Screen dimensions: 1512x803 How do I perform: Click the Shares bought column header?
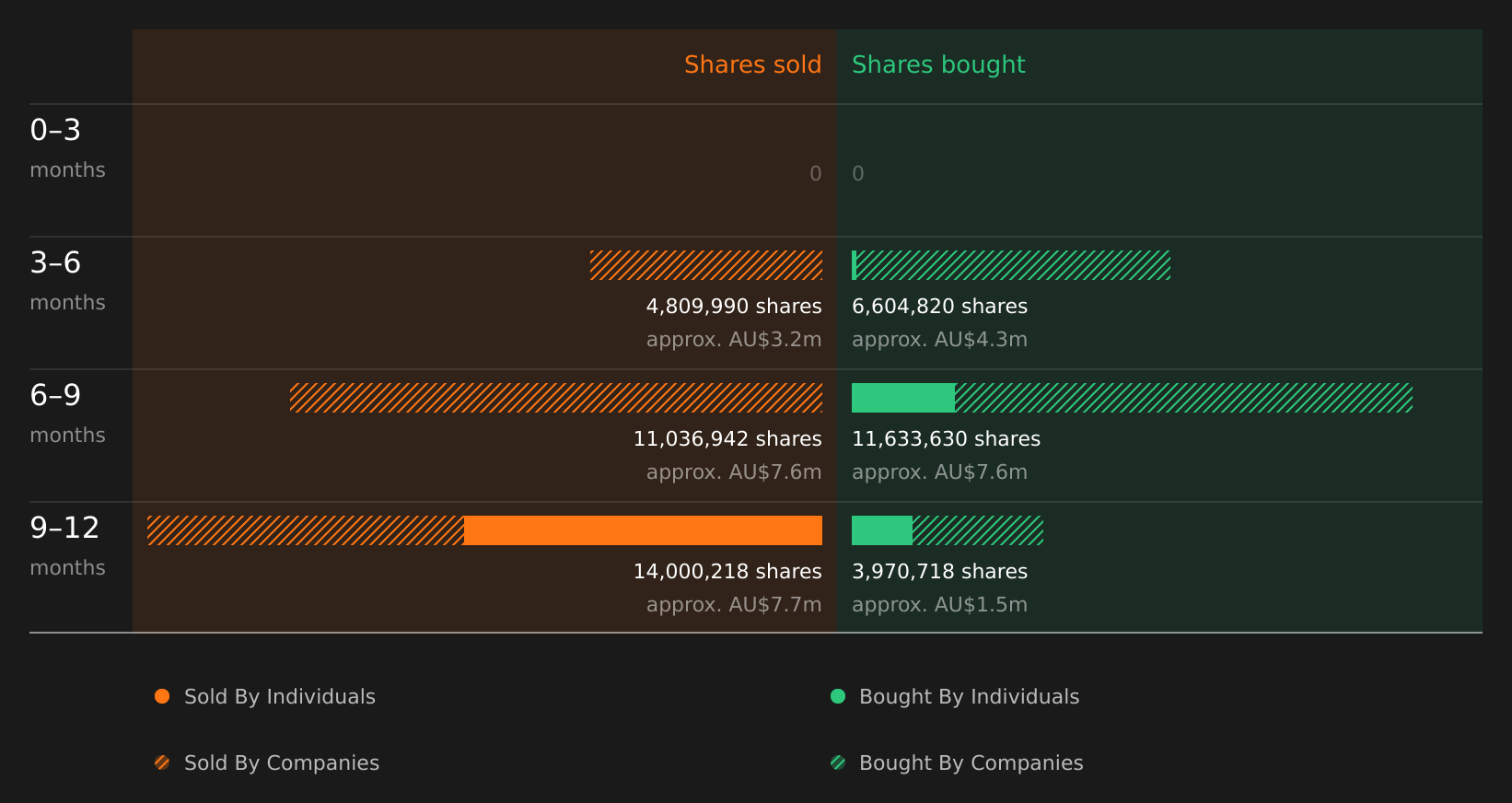[938, 64]
